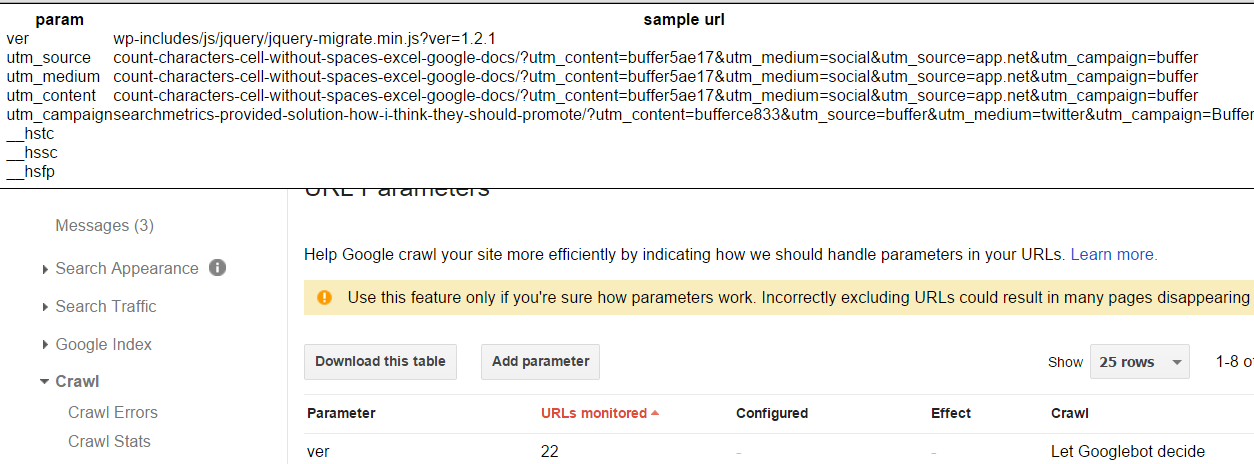Click the Effect column header
Image resolution: width=1254 pixels, height=464 pixels.
[949, 413]
